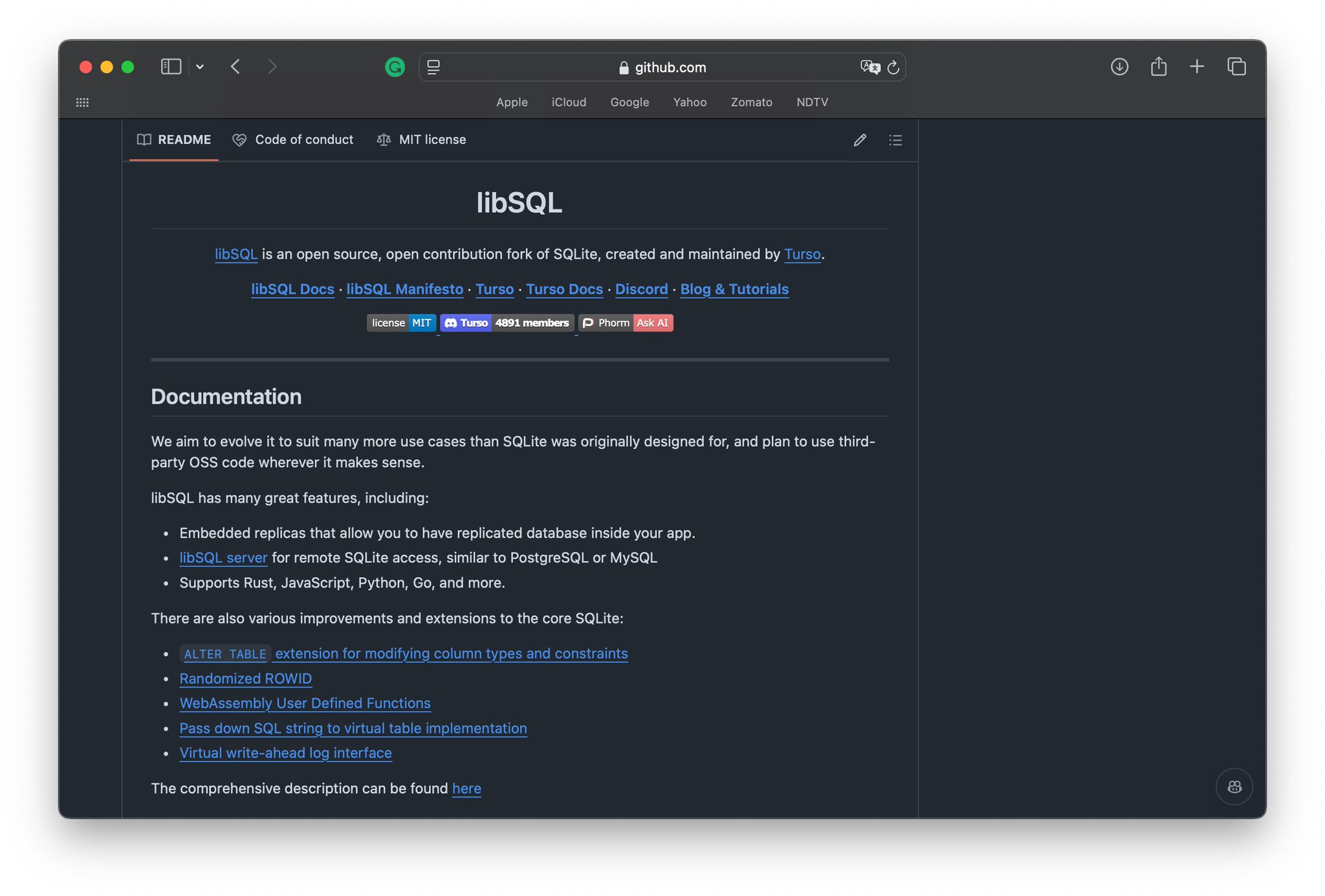This screenshot has width=1325, height=896.
Task: Open WebAssembly User Defined Functions link
Action: [x=305, y=703]
